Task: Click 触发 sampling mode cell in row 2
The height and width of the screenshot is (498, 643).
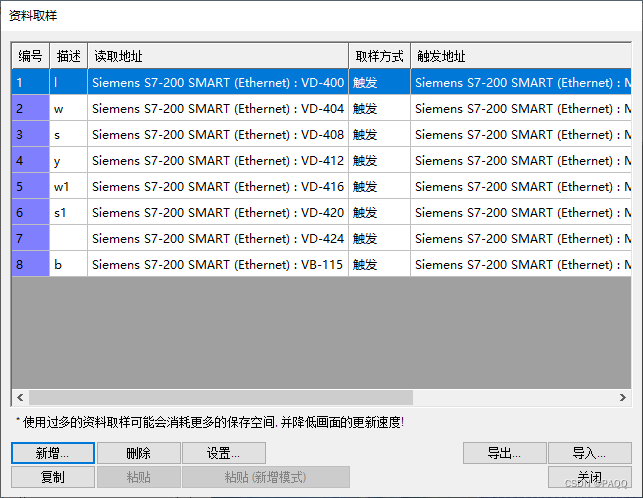Action: click(380, 108)
